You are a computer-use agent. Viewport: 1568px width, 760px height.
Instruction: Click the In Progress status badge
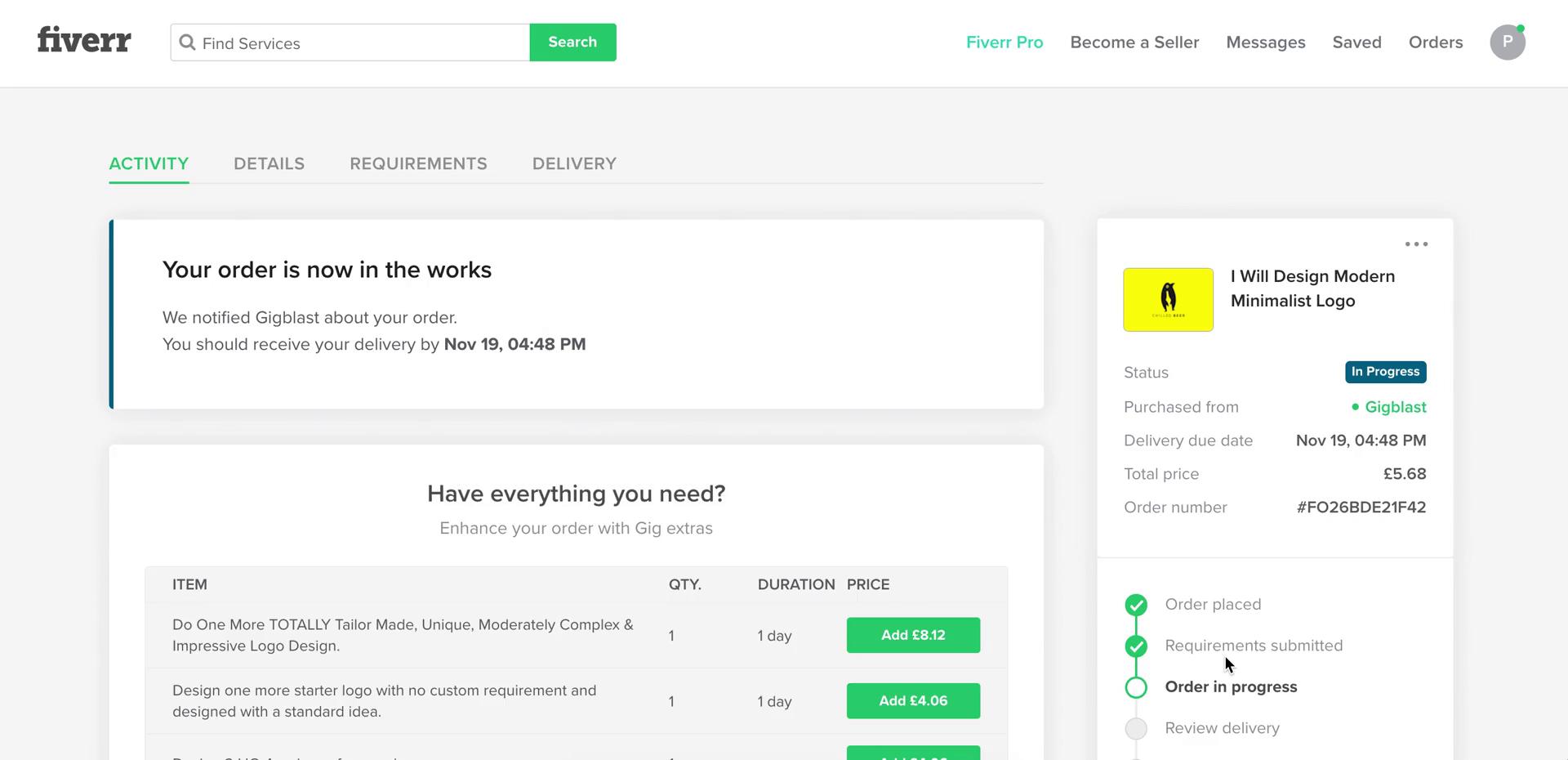1386,372
